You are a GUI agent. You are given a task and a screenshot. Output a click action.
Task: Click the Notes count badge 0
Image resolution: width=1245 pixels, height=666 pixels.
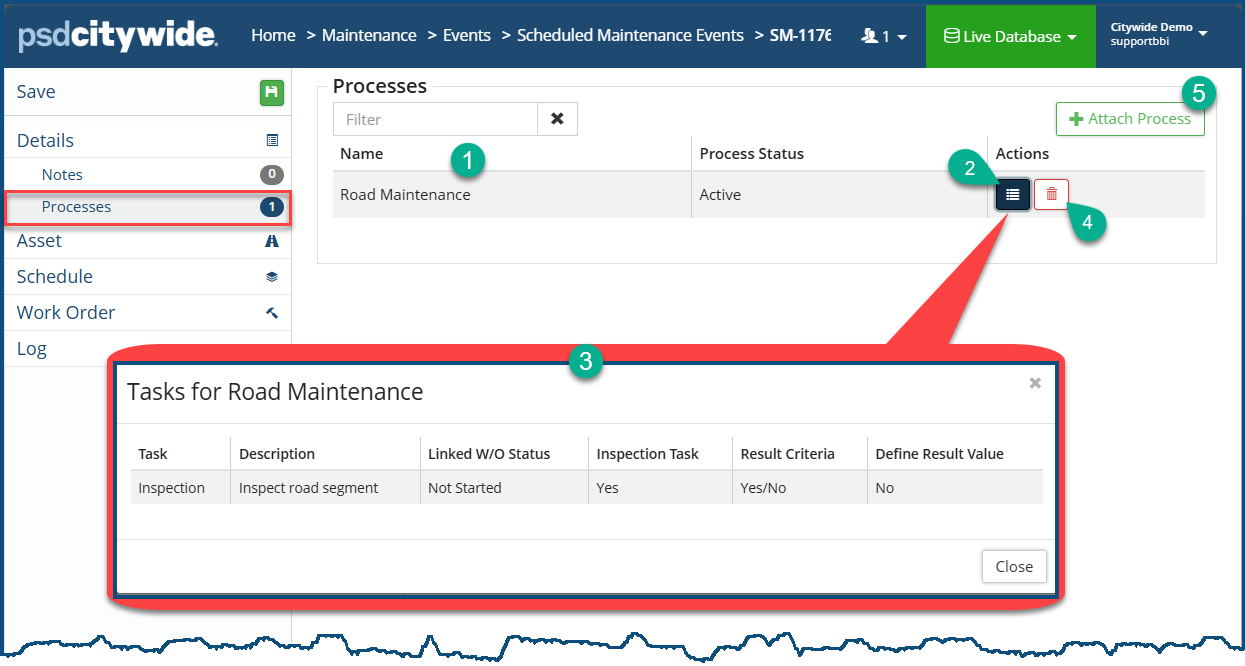point(272,175)
